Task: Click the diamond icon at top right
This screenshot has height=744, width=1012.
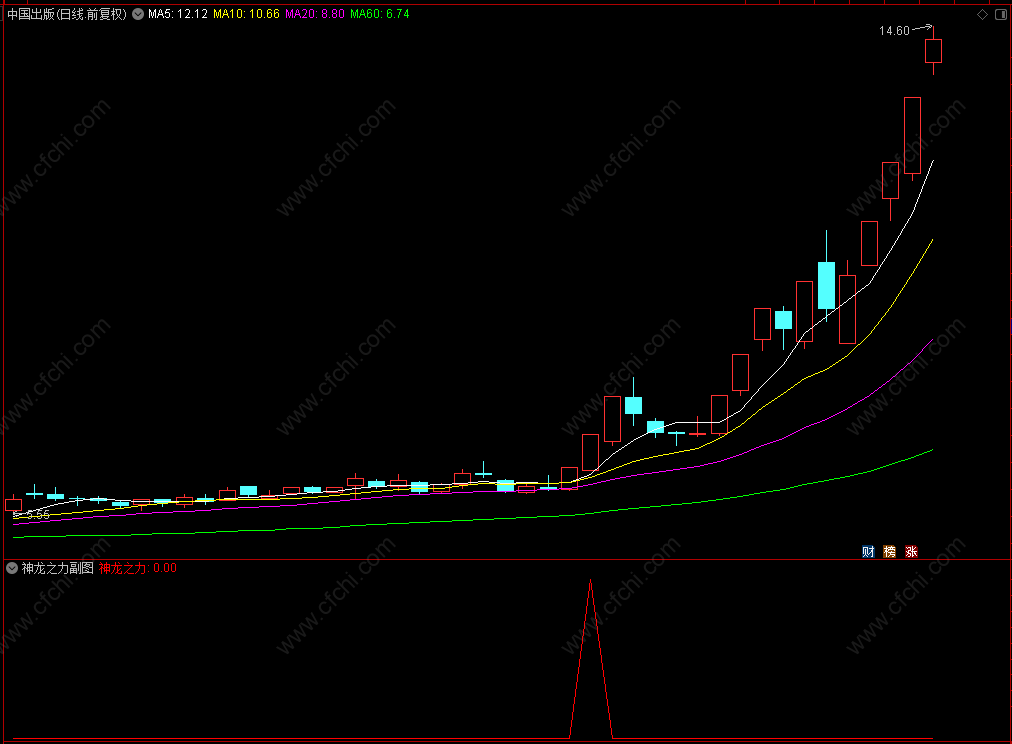Action: (982, 14)
